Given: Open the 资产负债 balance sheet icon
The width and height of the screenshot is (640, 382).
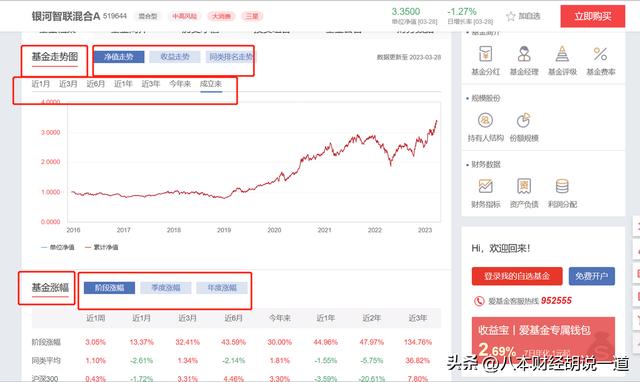Looking at the screenshot, I should (524, 186).
